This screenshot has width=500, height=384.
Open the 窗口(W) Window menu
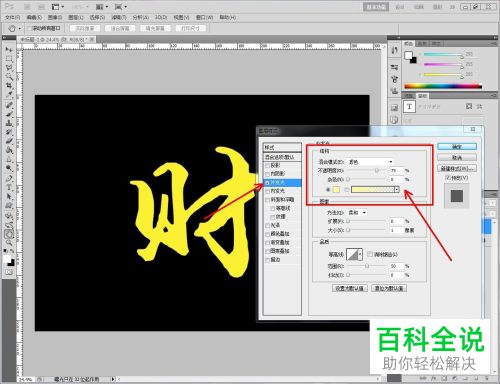204,17
